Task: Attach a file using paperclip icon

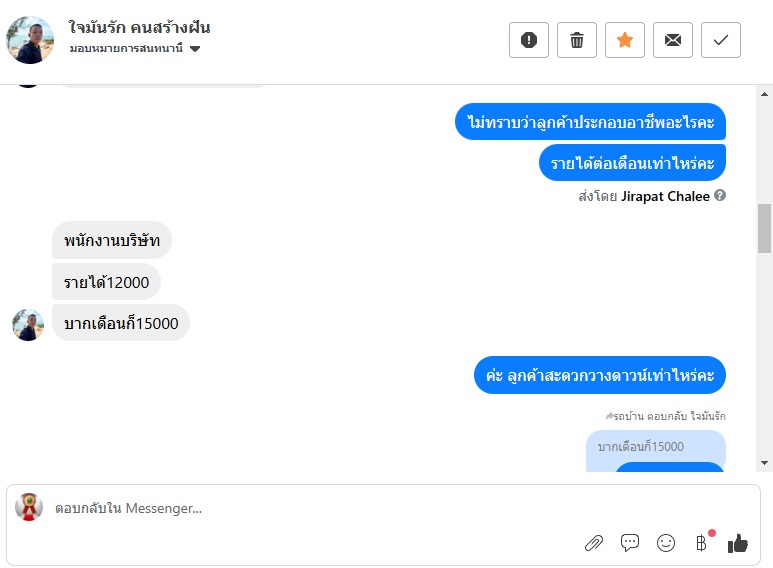Action: pos(594,543)
